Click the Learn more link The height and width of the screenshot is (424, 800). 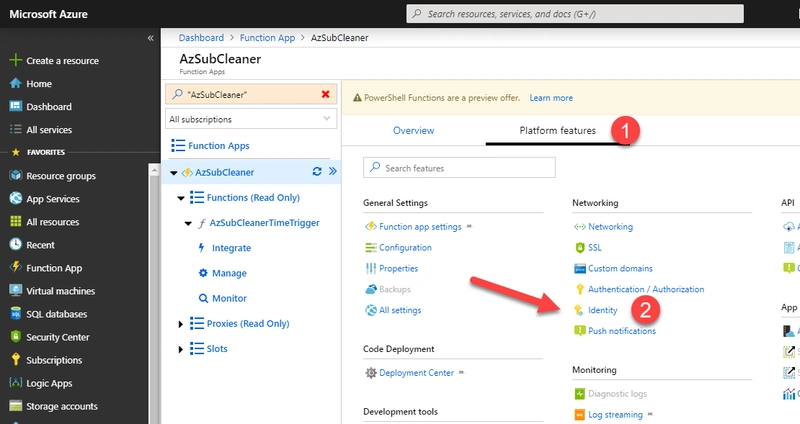click(x=551, y=98)
